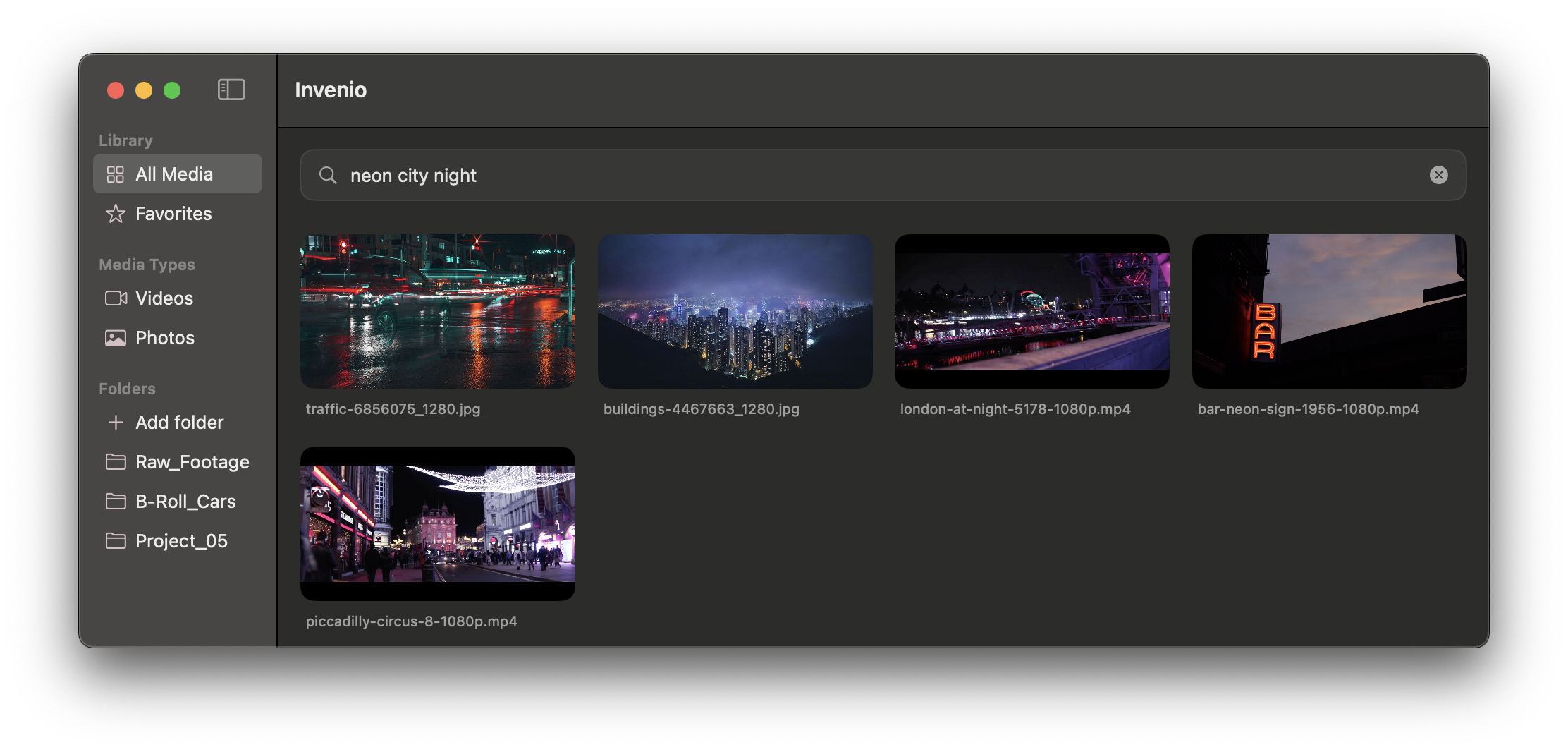The image size is (1568, 752).
Task: Click the Project_05 folder icon
Action: pyautogui.click(x=116, y=541)
